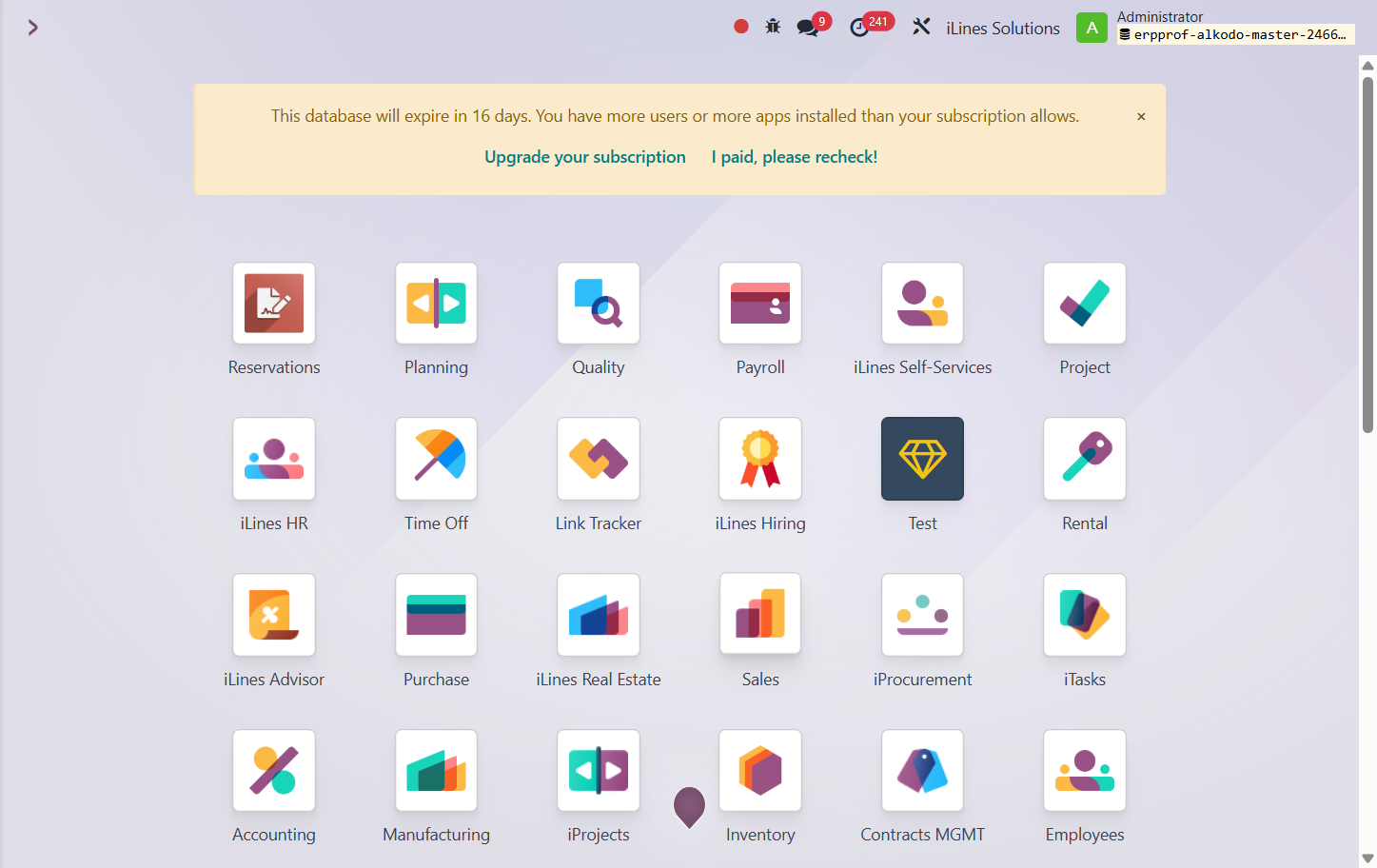Click I paid, please recheck! link
This screenshot has width=1377, height=868.
(x=795, y=157)
